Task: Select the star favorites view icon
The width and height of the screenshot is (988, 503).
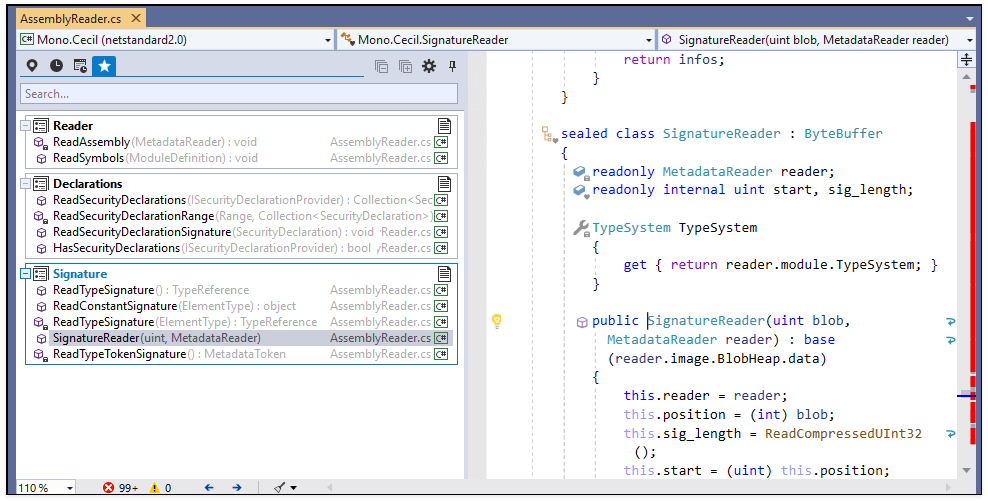Action: point(104,66)
